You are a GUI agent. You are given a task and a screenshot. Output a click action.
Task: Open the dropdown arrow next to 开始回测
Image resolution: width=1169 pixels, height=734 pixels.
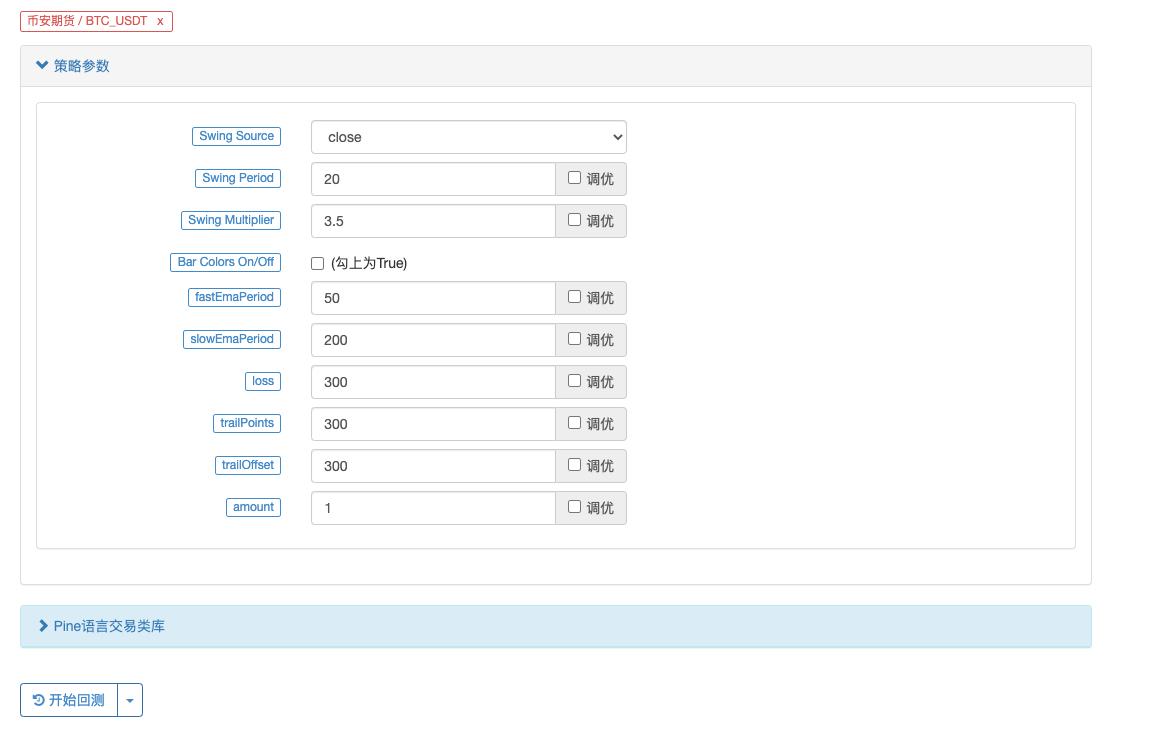click(130, 700)
